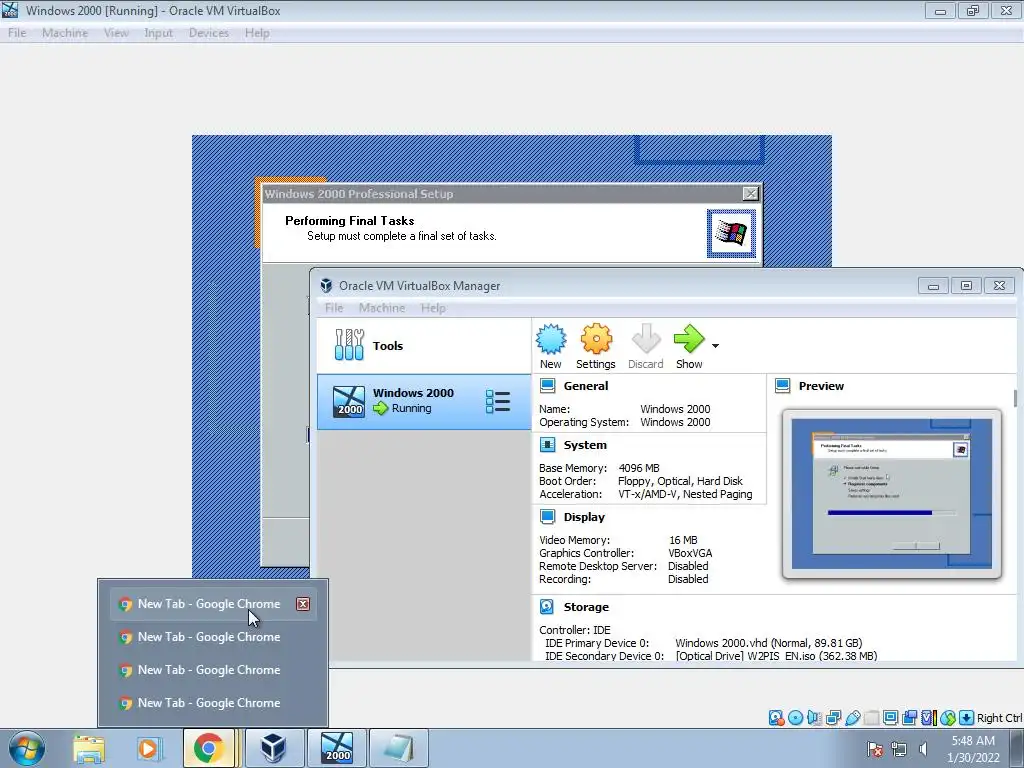Click the grayed Discard arrow icon
This screenshot has width=1024, height=768.
click(x=646, y=340)
